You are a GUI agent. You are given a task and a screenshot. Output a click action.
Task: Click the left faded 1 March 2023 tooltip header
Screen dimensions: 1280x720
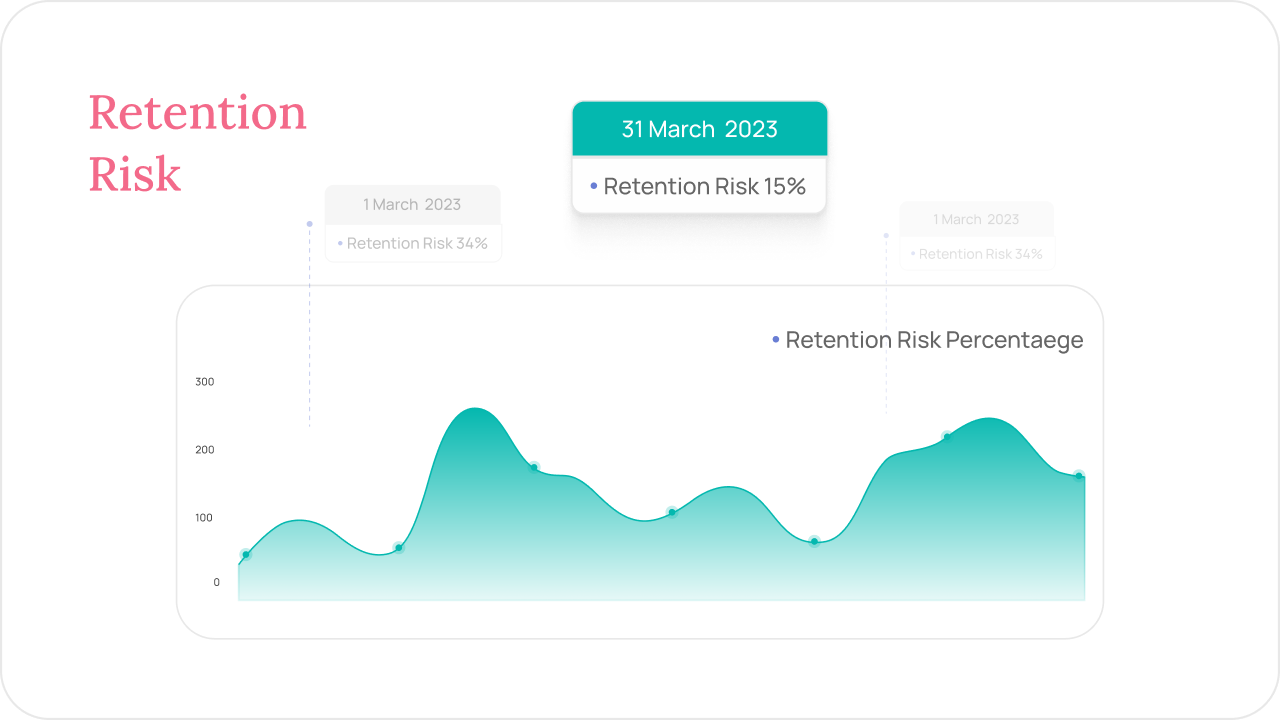tap(412, 204)
